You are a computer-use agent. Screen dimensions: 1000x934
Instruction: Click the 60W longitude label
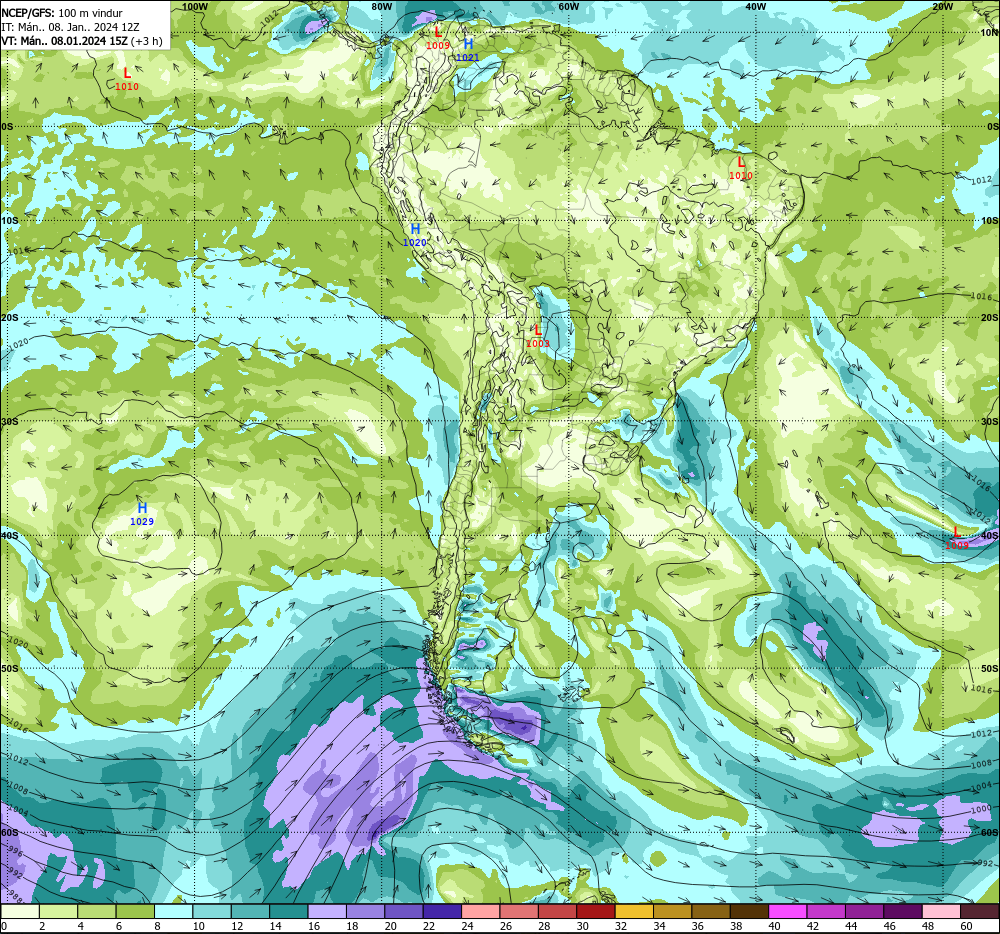point(568,6)
